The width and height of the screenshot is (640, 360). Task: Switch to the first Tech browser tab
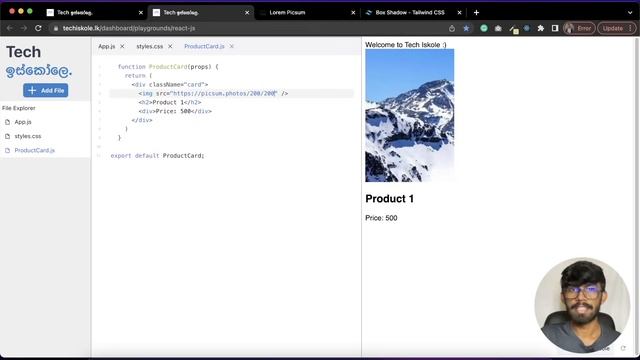tap(94, 13)
